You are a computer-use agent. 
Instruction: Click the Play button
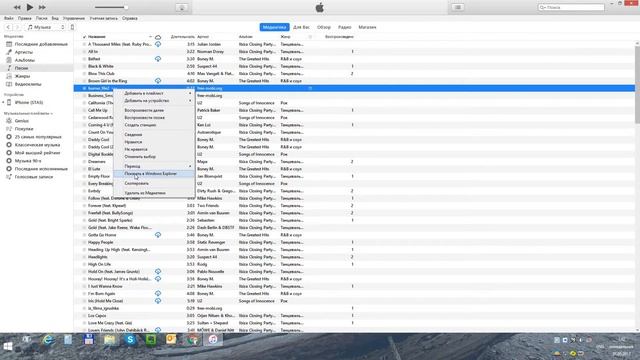(x=30, y=7)
